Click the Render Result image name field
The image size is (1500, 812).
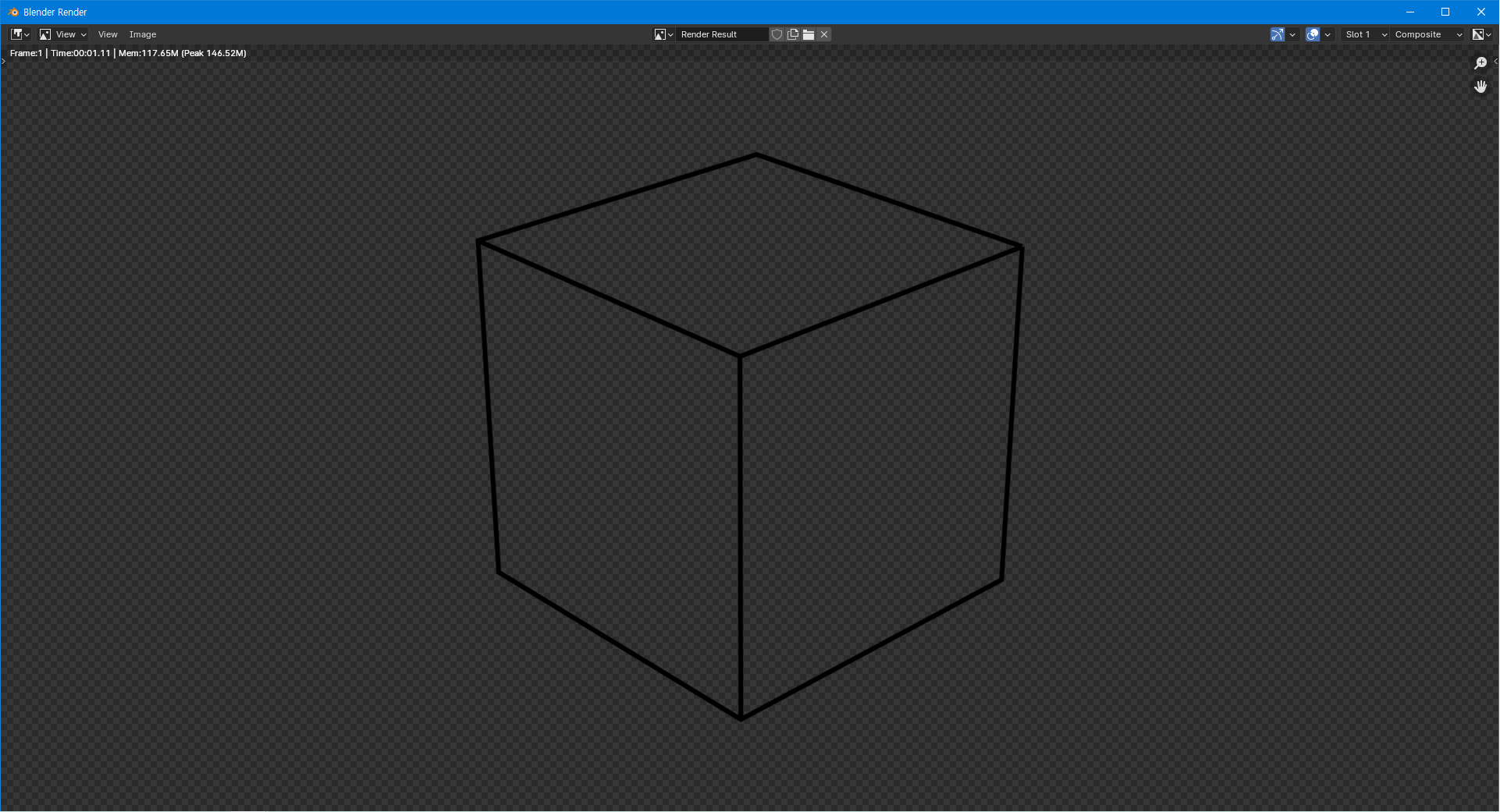(x=723, y=34)
